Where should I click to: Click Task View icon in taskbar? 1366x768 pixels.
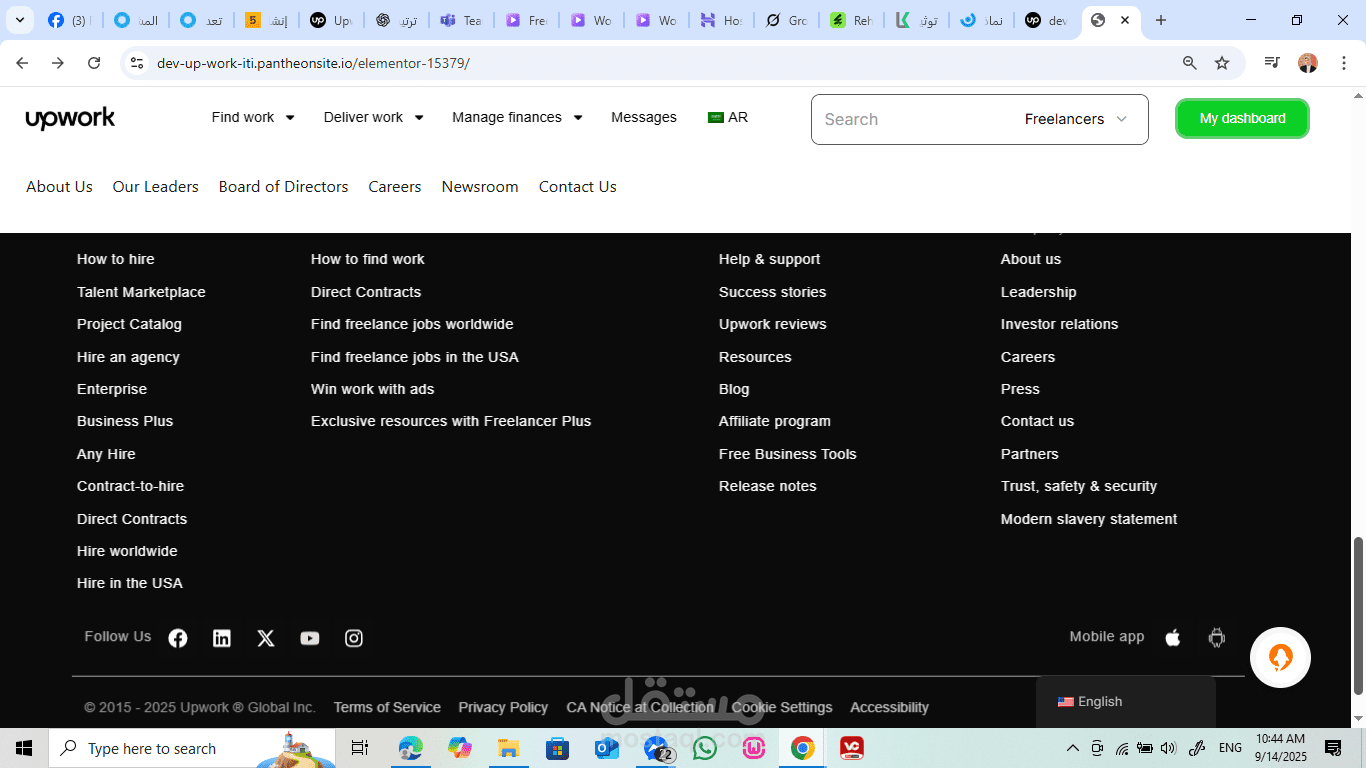pos(360,748)
